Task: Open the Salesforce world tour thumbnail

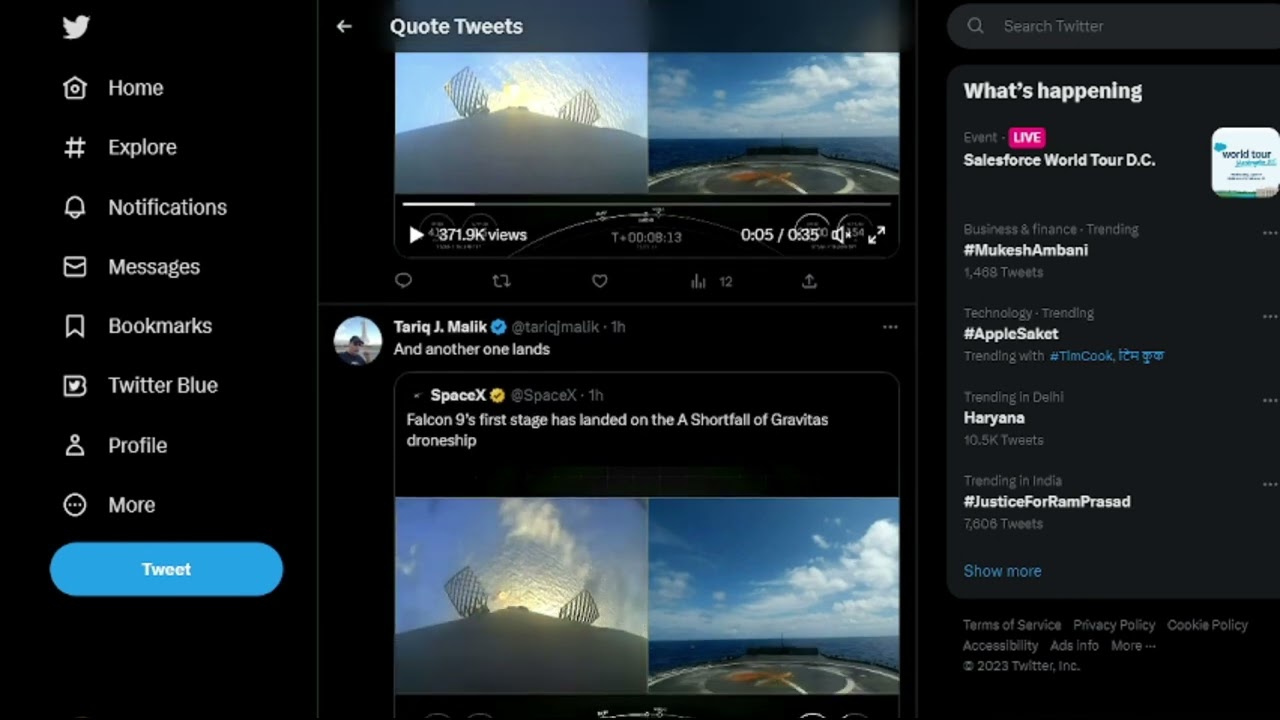Action: click(x=1245, y=162)
